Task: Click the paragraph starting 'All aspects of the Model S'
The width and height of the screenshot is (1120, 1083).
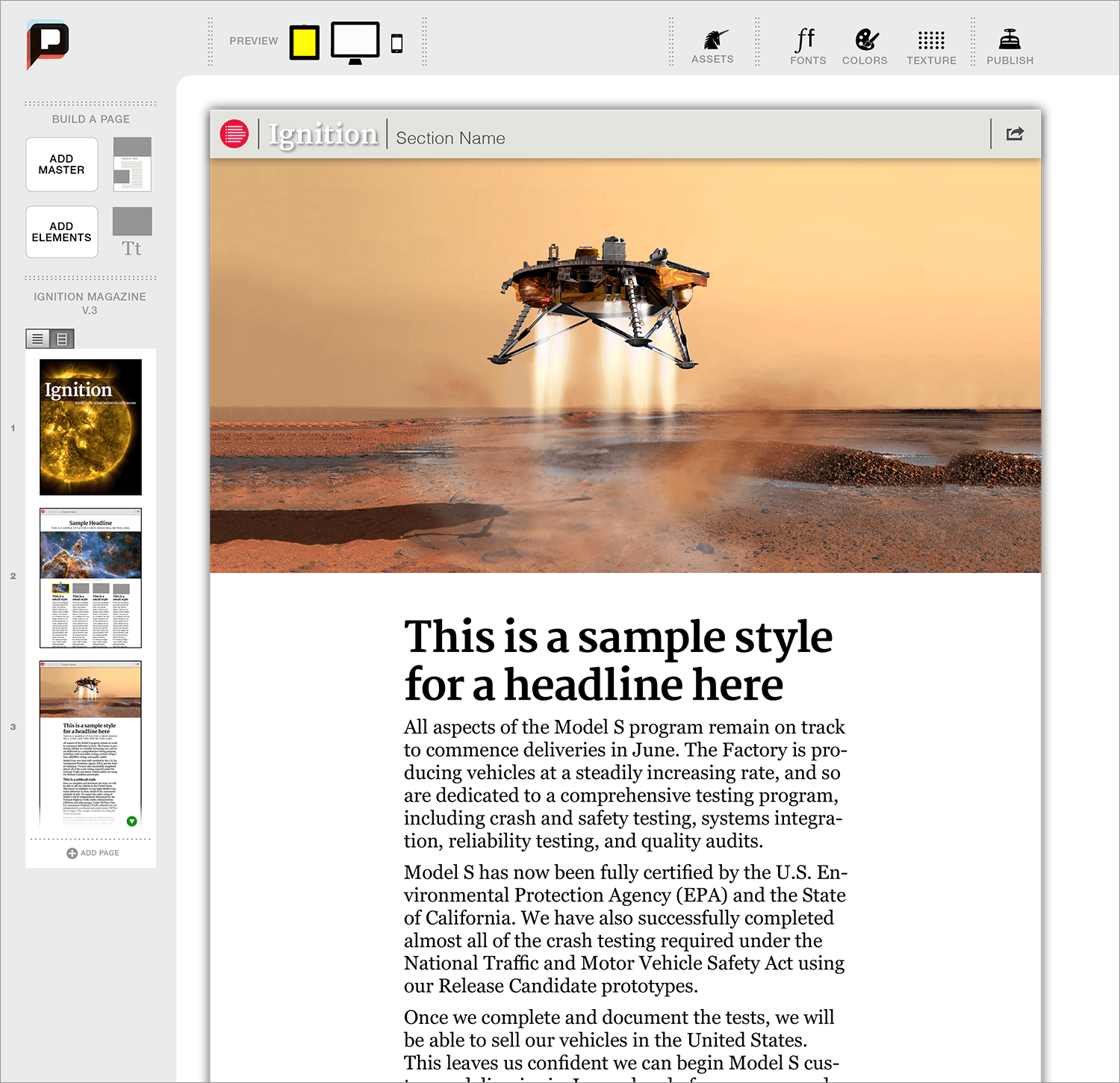Action: point(626,783)
